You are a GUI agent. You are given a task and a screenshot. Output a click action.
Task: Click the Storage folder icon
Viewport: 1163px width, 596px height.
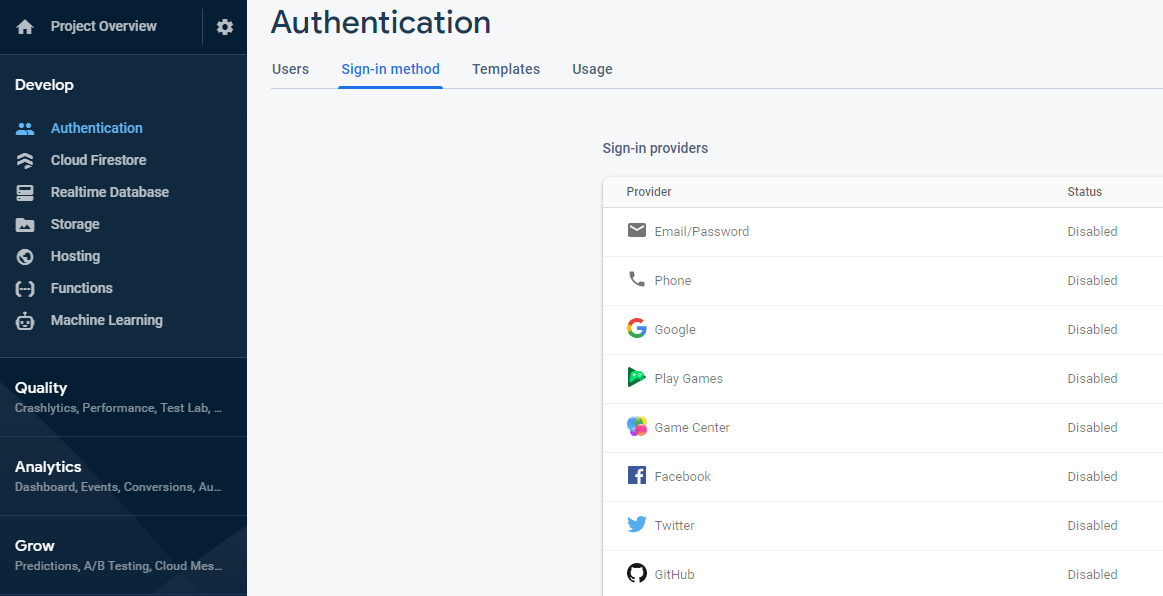tap(25, 224)
